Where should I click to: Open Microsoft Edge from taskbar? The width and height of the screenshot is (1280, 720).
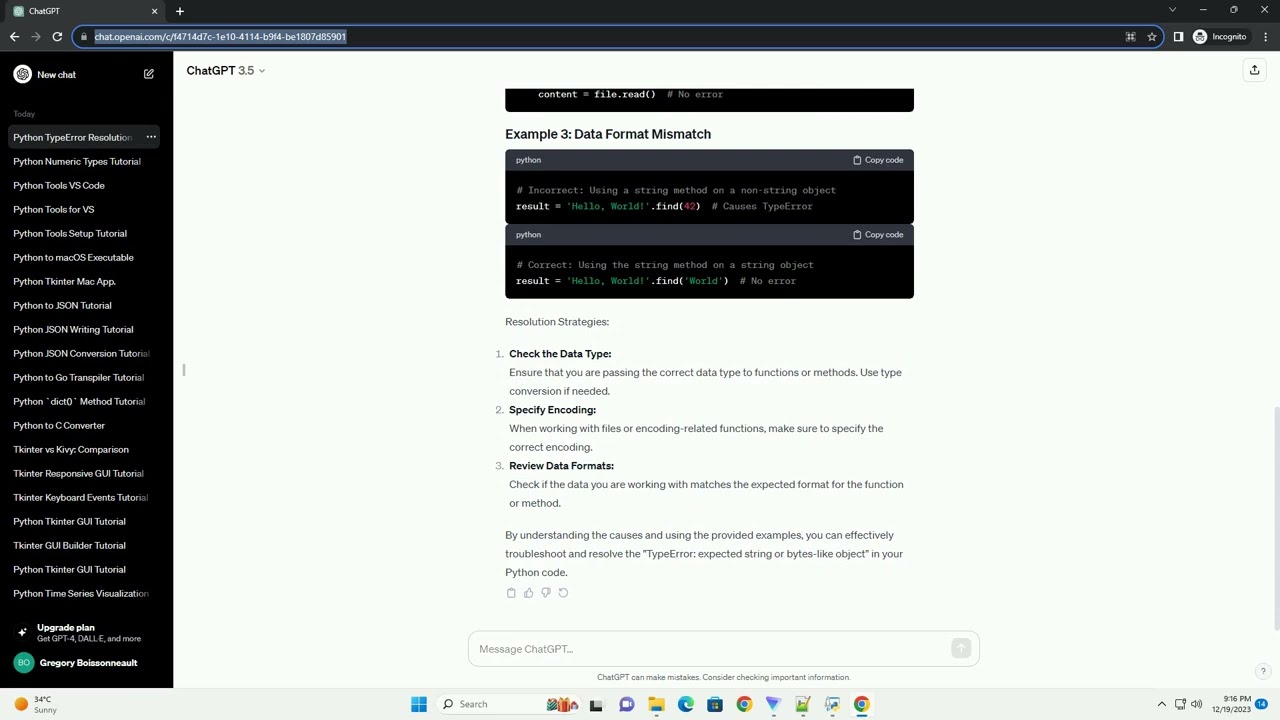click(x=685, y=704)
